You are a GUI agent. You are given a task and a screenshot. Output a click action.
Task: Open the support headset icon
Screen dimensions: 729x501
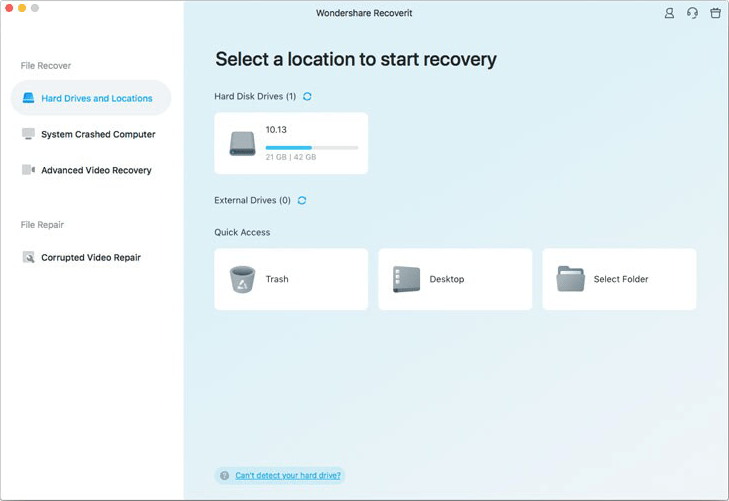click(692, 13)
